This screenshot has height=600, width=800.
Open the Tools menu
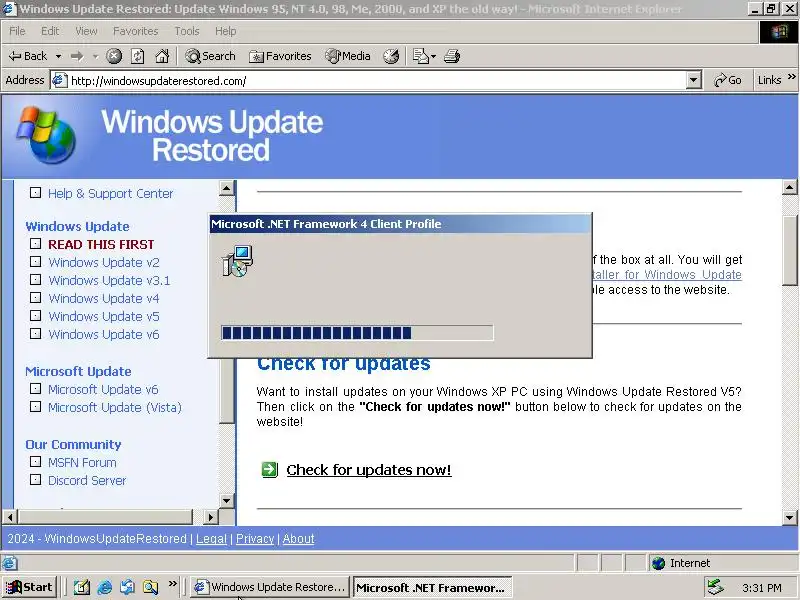[x=187, y=31]
